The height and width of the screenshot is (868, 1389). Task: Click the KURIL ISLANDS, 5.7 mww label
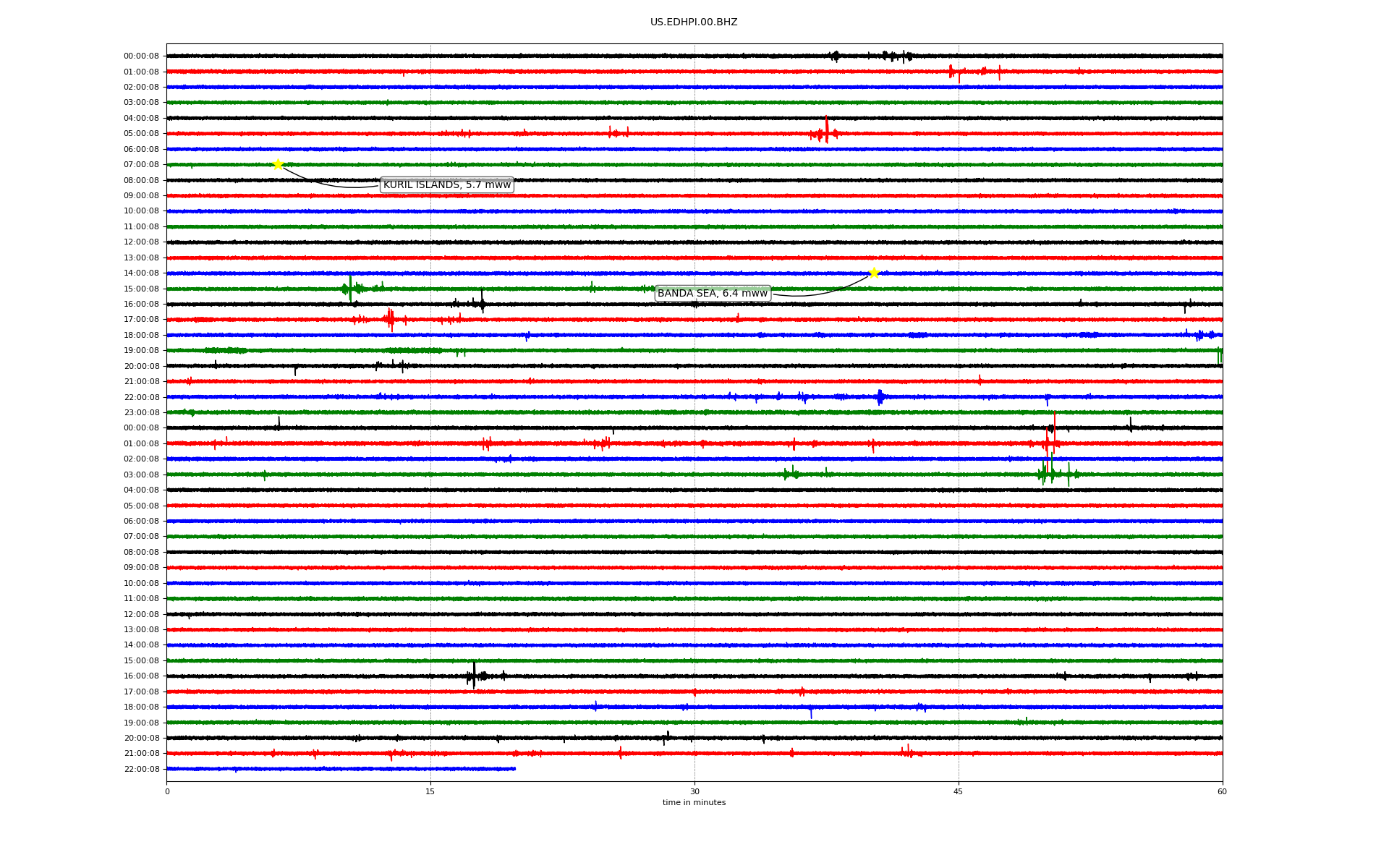[x=446, y=185]
